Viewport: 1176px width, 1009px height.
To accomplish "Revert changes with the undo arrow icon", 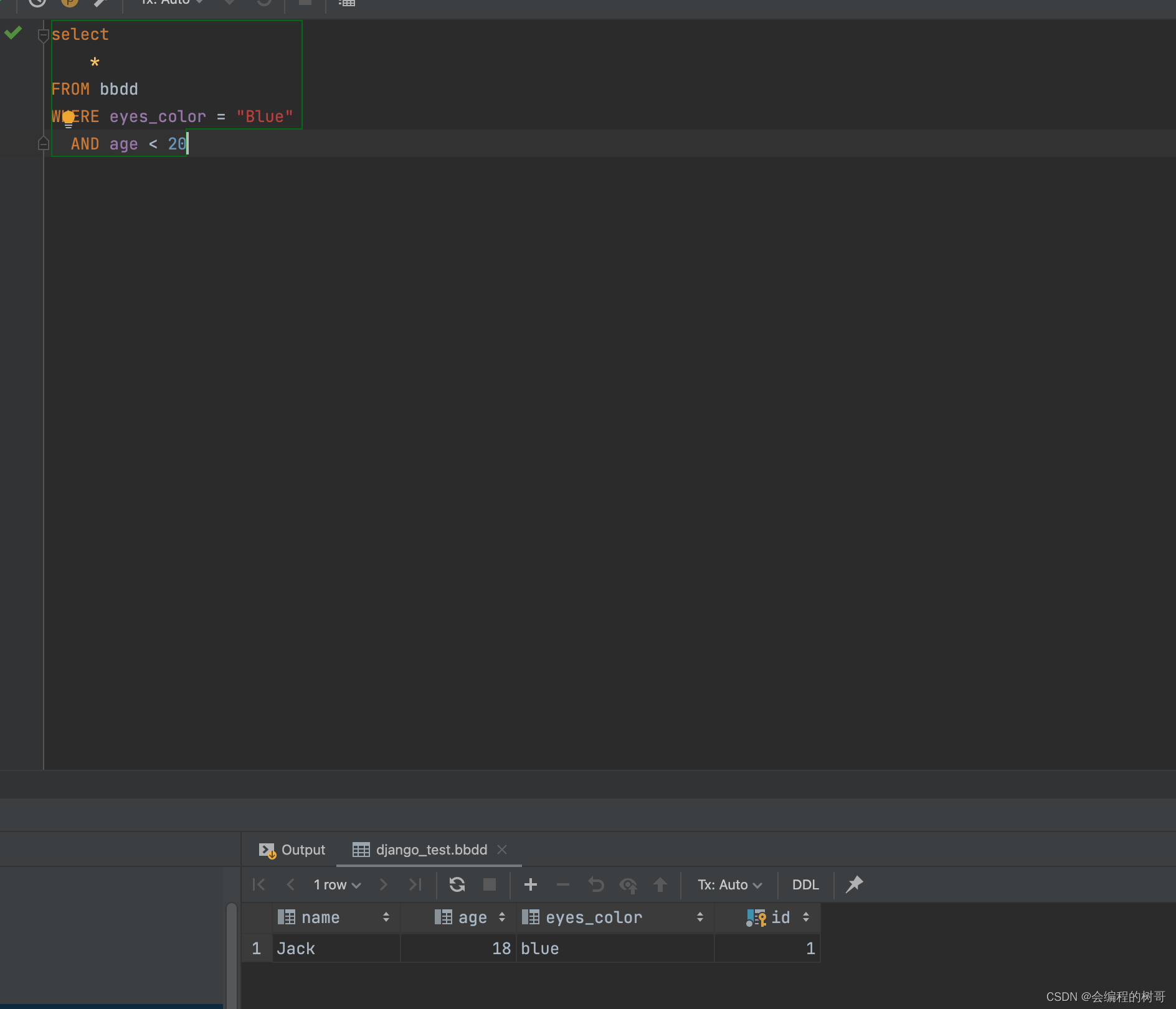I will pos(596,884).
